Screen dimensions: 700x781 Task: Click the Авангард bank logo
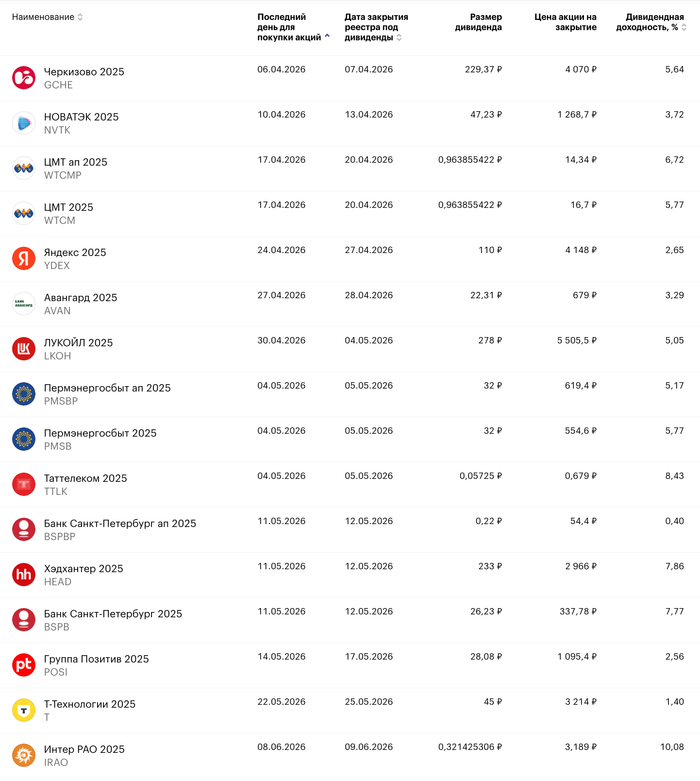[23, 303]
